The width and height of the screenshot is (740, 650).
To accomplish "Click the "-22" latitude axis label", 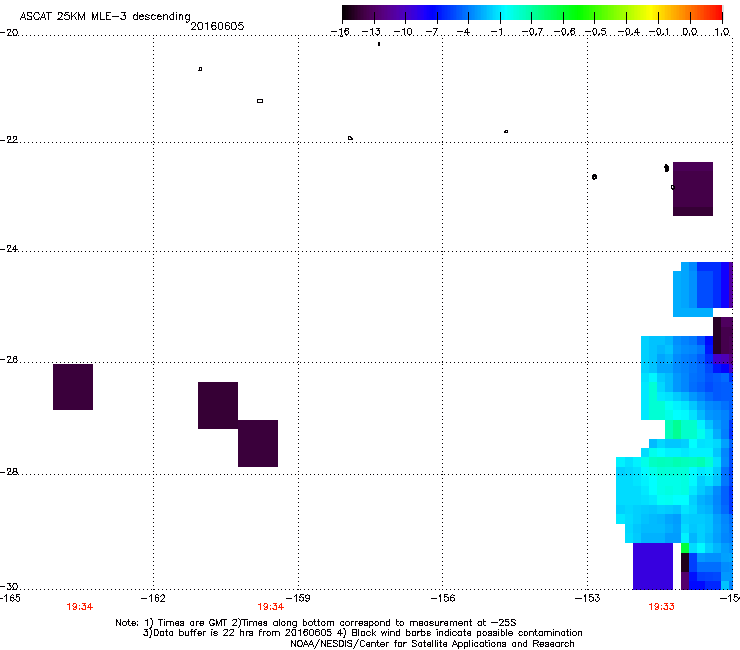I will (9, 140).
